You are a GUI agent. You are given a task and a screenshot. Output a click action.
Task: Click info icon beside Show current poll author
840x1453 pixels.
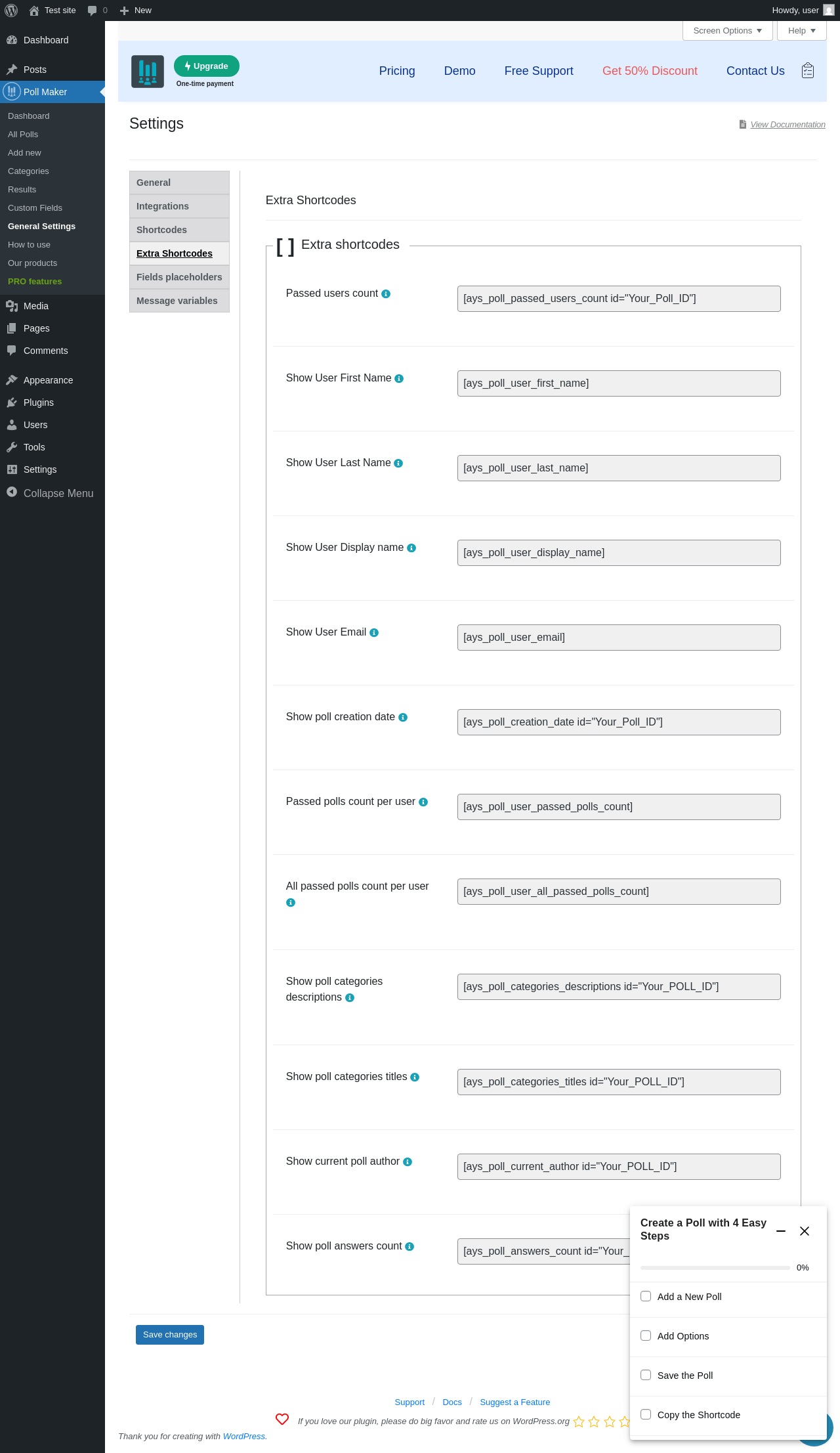408,1162
